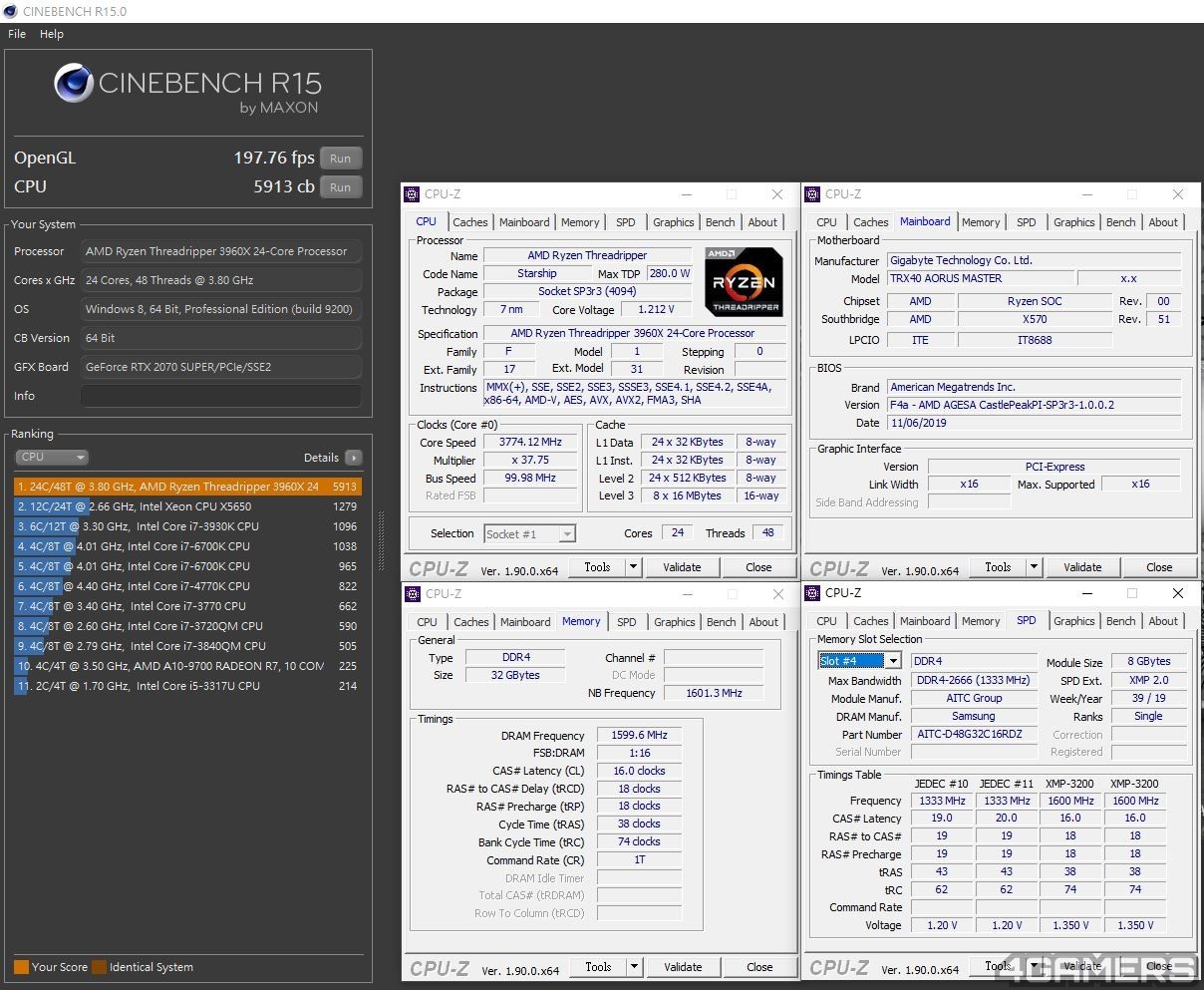Screen dimensions: 1204x990
Task: Click the CPU-Z title icon of the SPD window
Action: coord(812,593)
